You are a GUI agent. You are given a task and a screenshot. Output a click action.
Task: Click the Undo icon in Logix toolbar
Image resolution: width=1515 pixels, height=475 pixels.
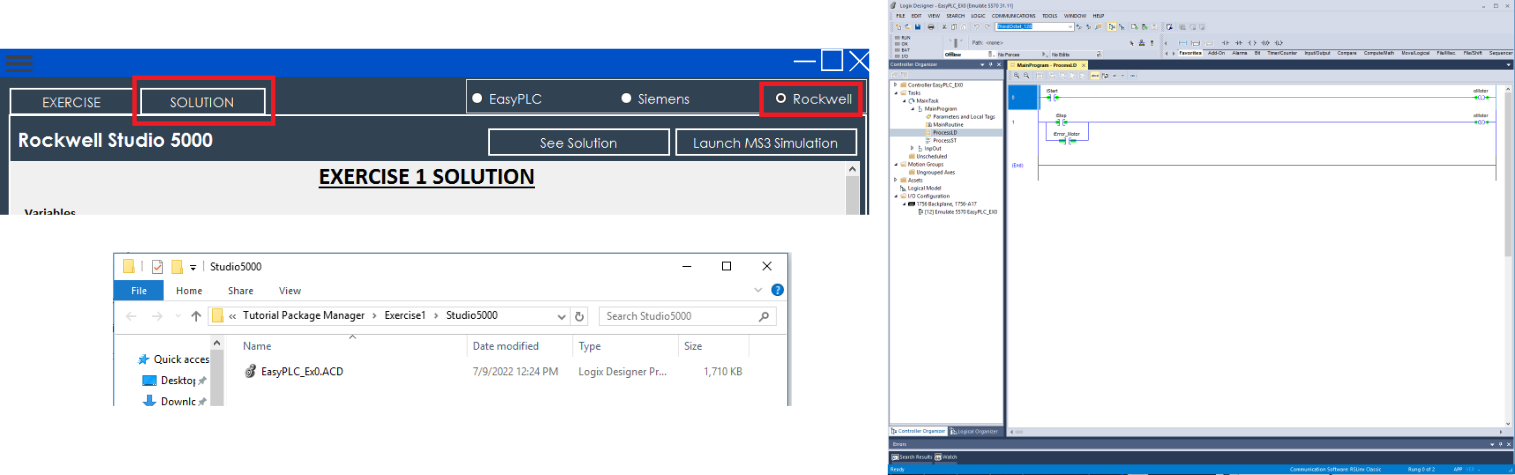click(977, 27)
